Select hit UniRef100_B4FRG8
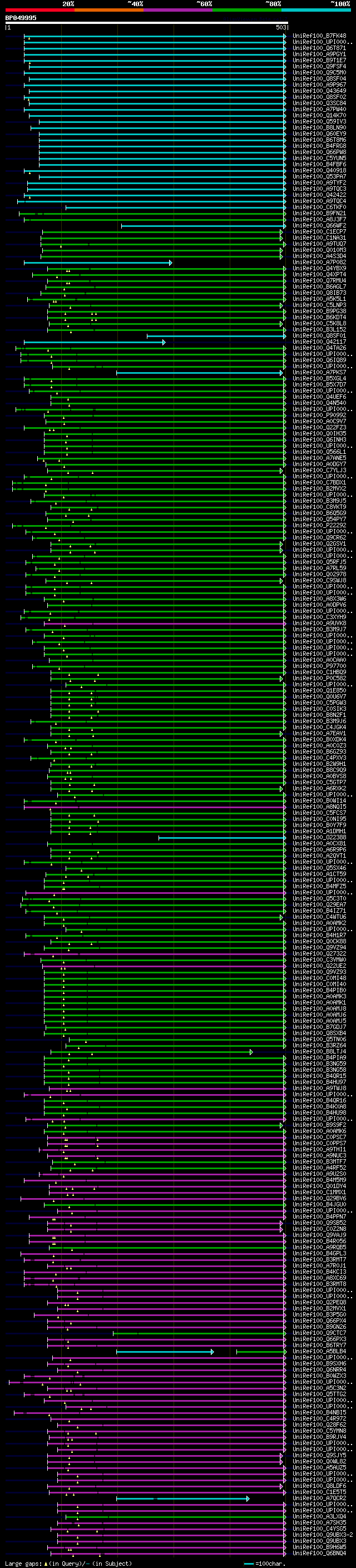 pos(319,146)
